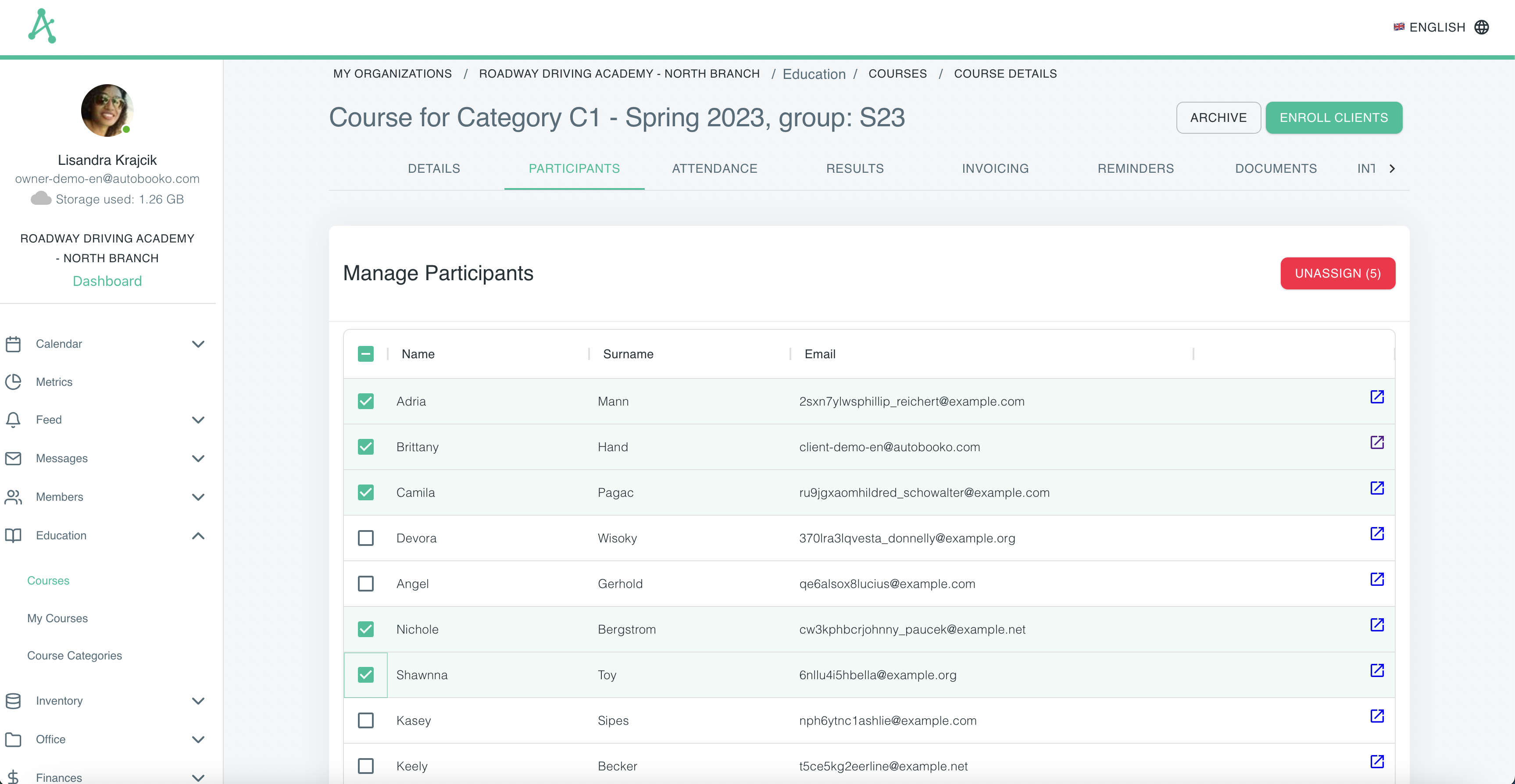Expand the Calendar sidebar section
This screenshot has height=784, width=1515.
pyautogui.click(x=198, y=344)
